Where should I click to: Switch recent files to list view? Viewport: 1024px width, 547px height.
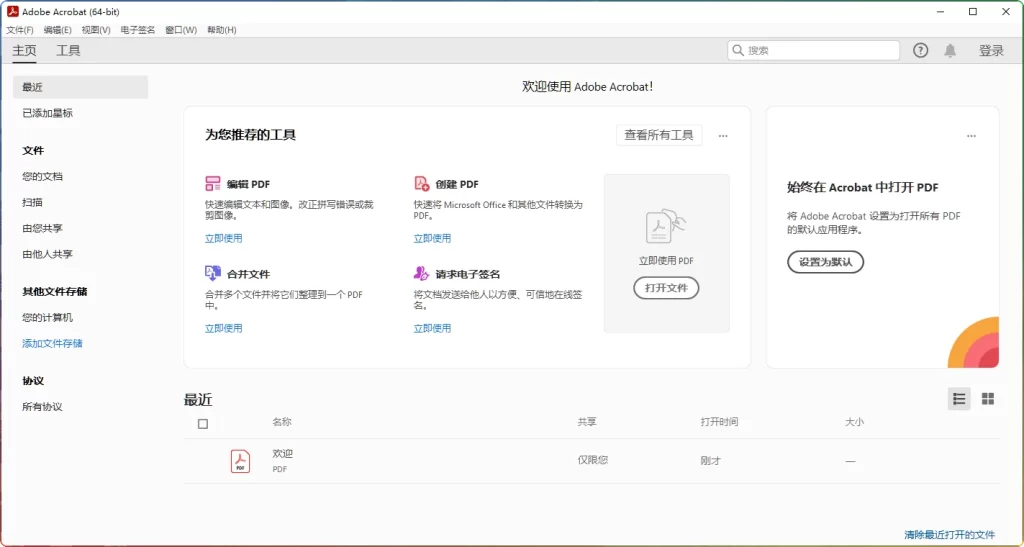959,399
